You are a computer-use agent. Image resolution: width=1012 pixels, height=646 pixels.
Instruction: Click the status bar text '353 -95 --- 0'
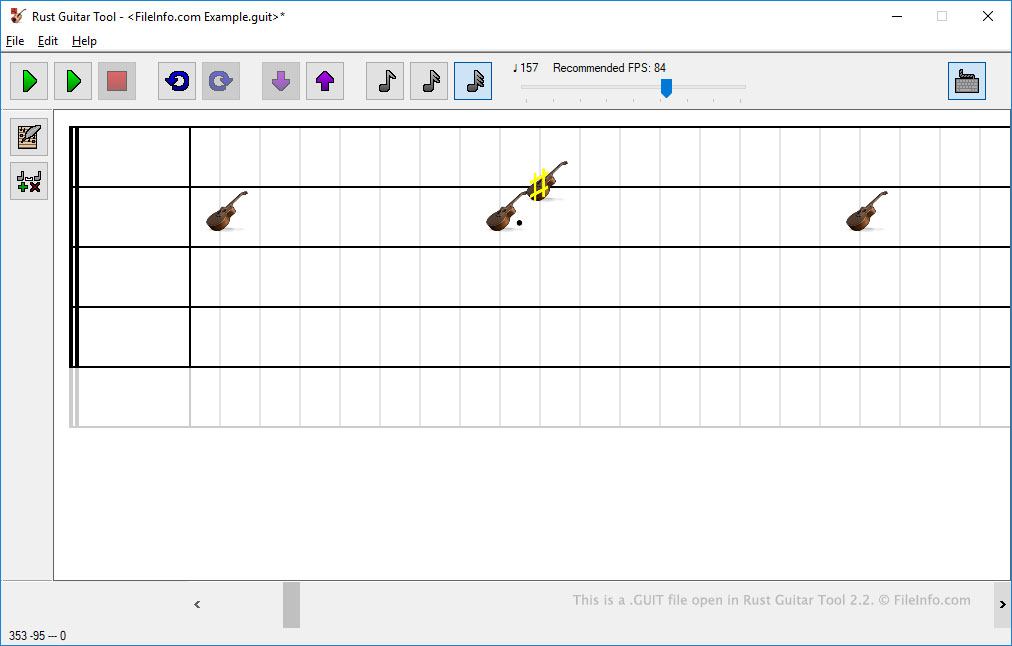click(x=37, y=636)
